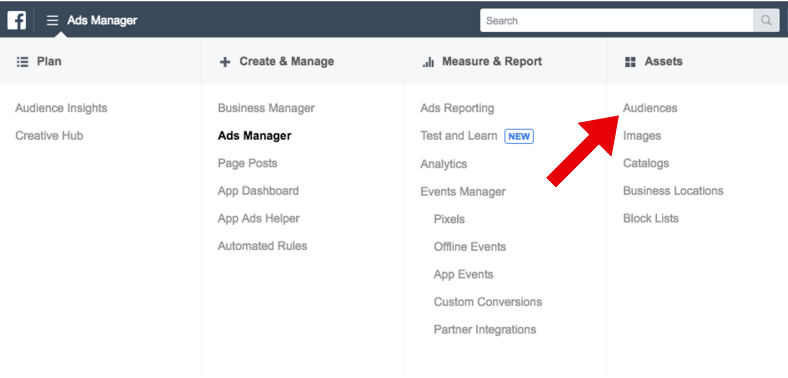Image resolution: width=788 pixels, height=378 pixels.
Task: Click the search magnifier button
Action: 766,21
